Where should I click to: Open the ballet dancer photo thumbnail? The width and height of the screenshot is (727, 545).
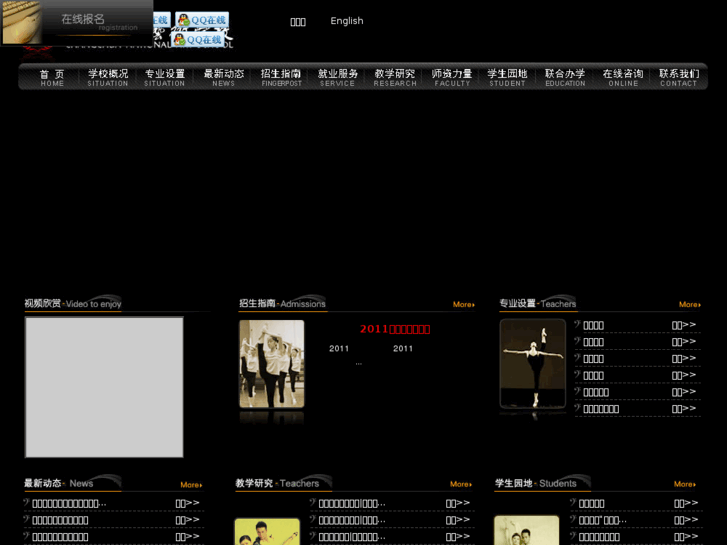(x=533, y=364)
